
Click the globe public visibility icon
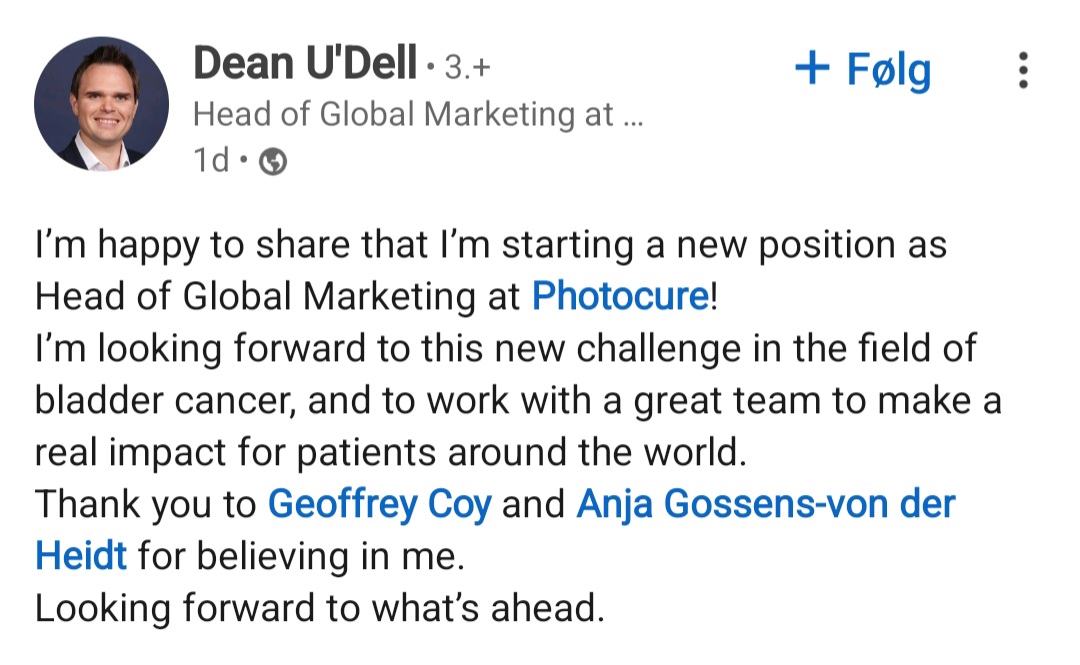pos(273,162)
